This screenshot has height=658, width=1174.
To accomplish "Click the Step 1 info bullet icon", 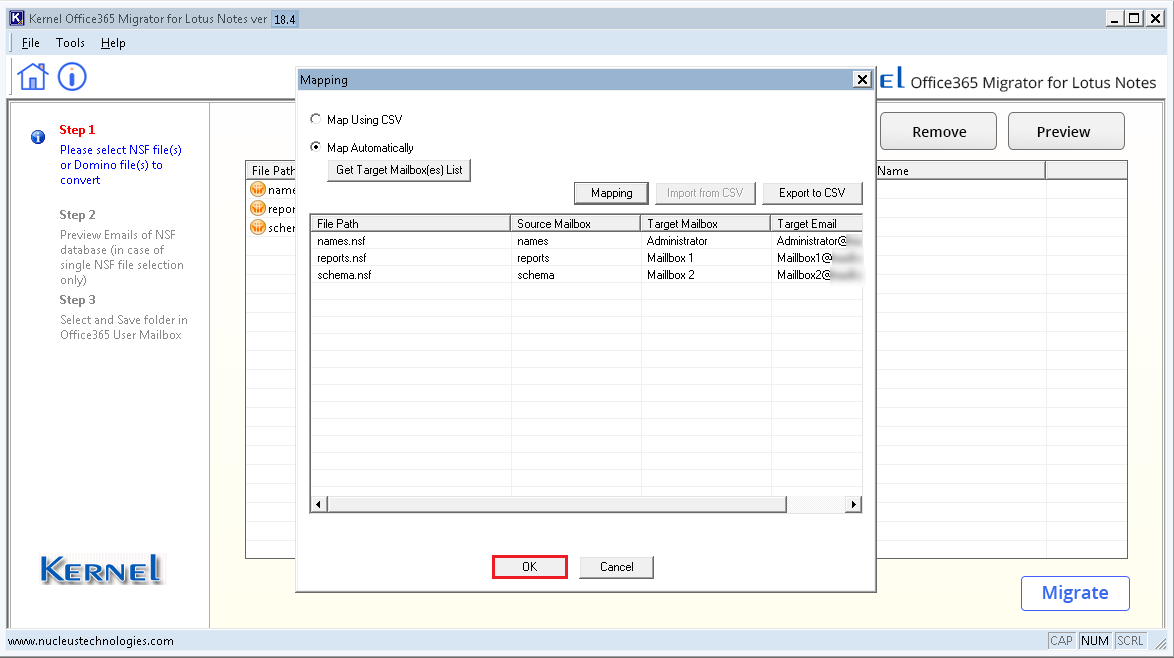I will (x=37, y=137).
